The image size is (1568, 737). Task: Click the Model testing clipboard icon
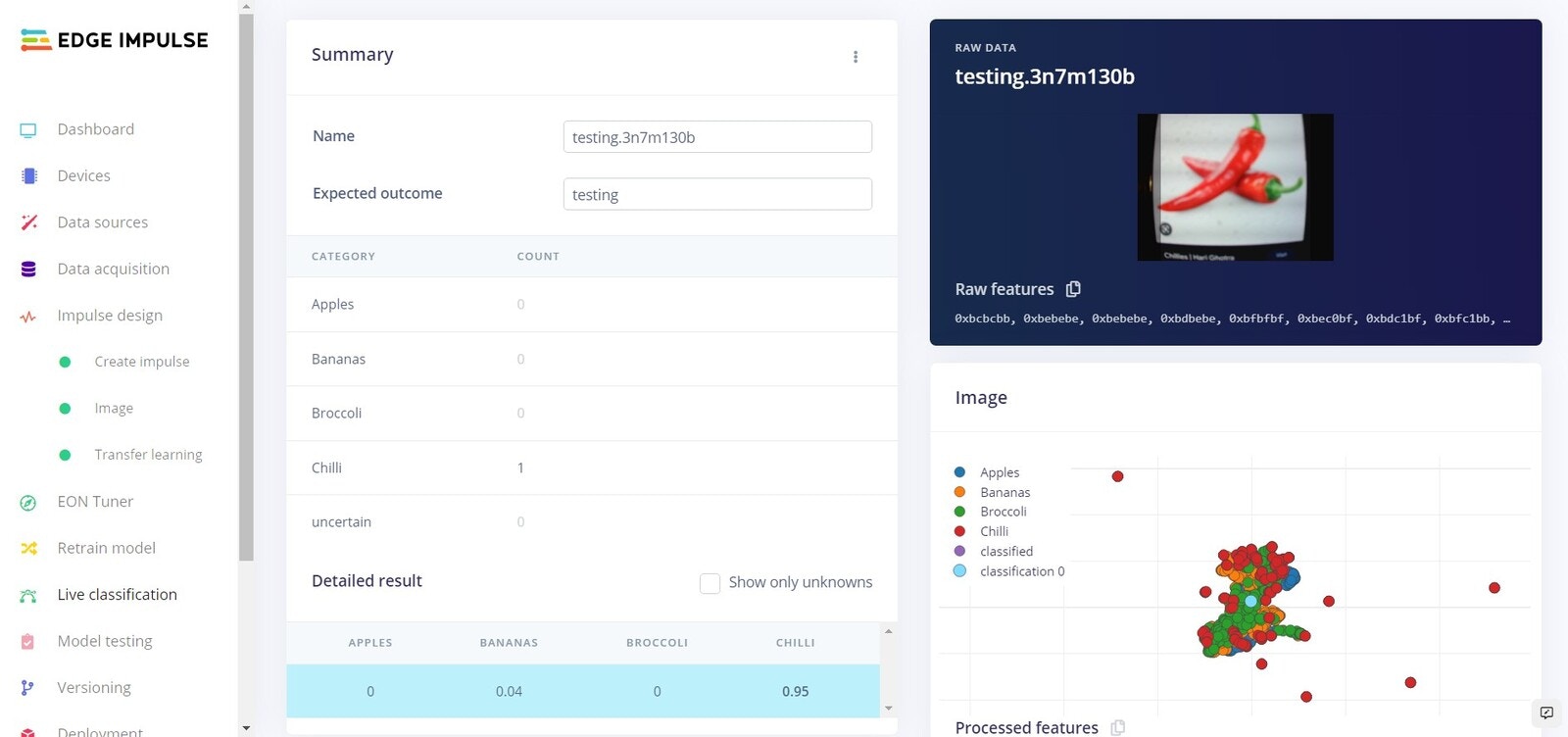[27, 642]
